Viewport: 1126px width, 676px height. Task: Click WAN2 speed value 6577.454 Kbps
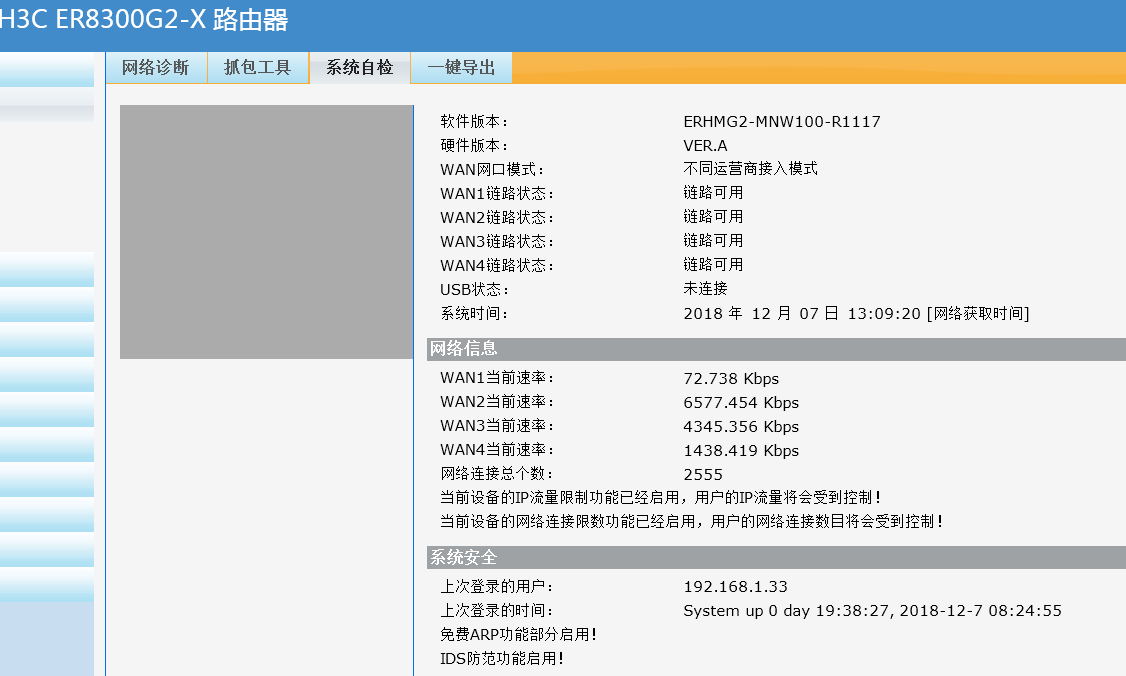pyautogui.click(x=741, y=402)
